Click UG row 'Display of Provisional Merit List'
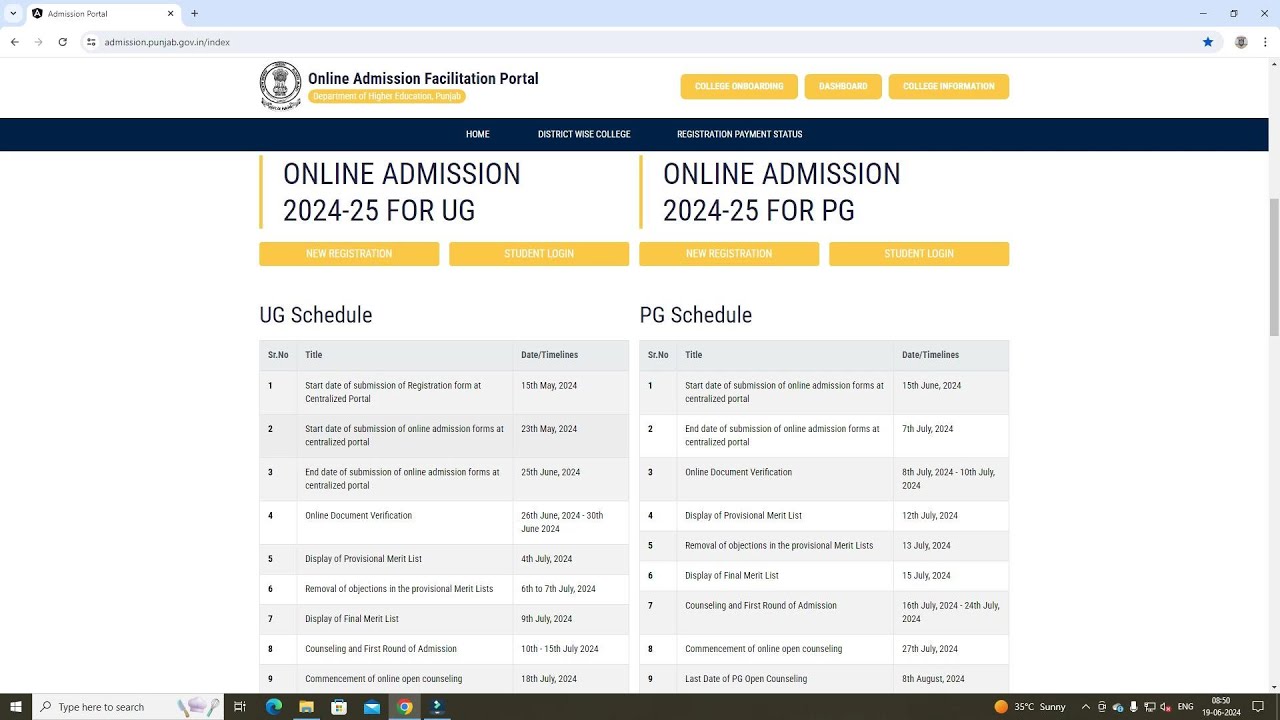The height and width of the screenshot is (720, 1280). (444, 559)
